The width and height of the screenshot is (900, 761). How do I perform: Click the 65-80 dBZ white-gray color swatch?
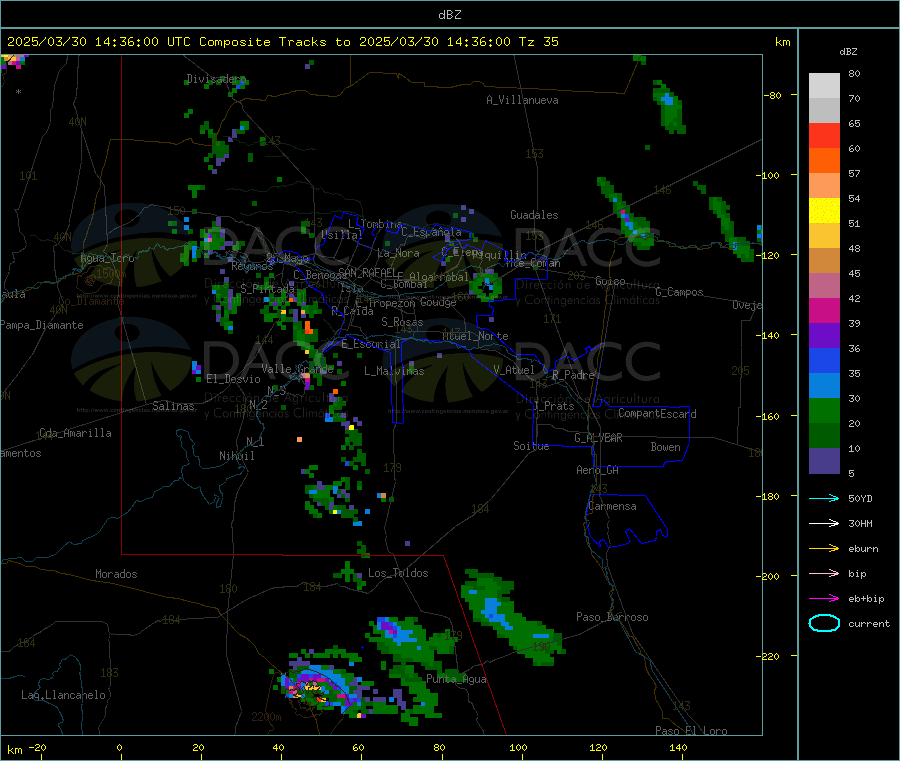pyautogui.click(x=824, y=98)
